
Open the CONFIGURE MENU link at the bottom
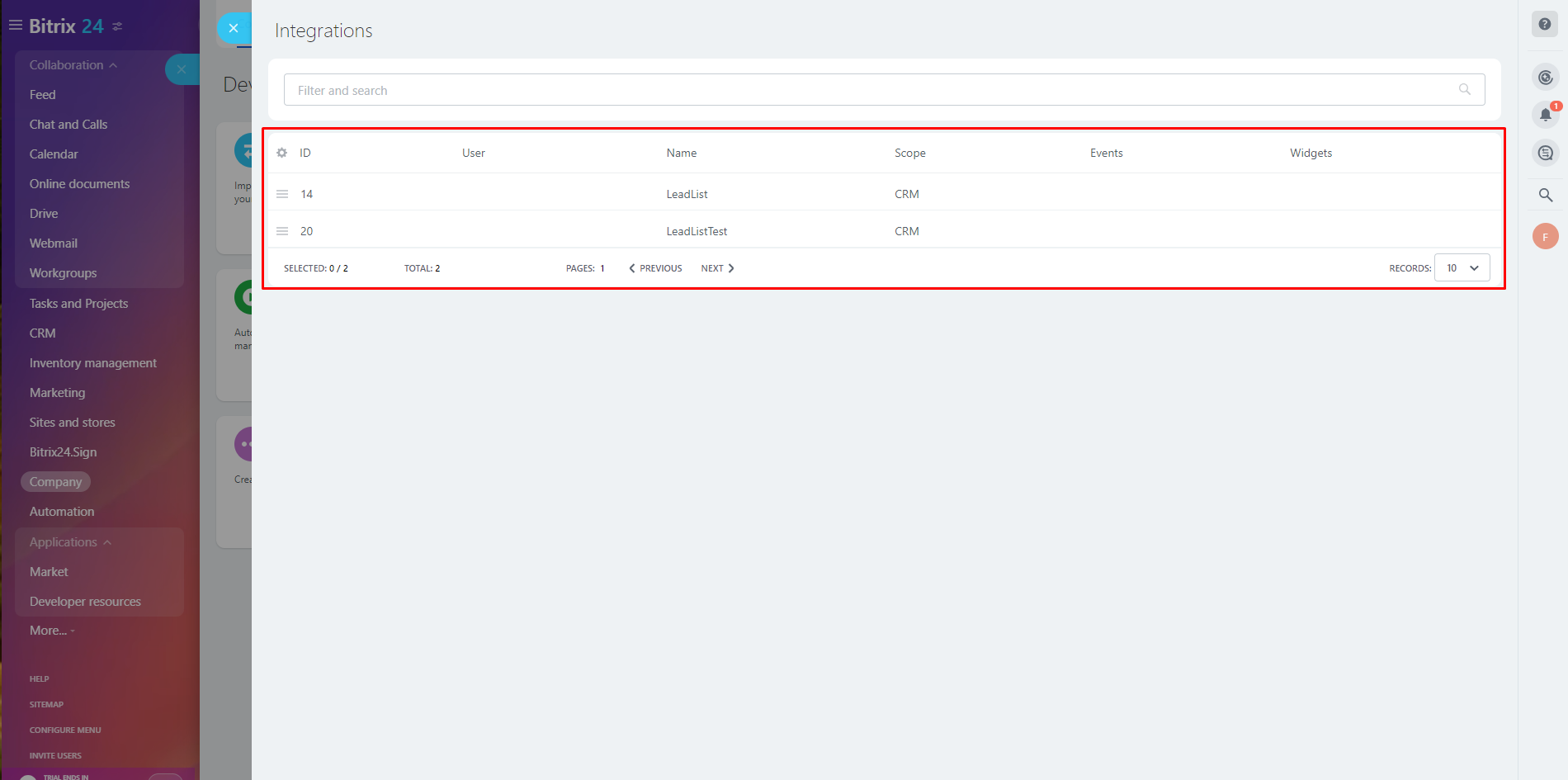click(x=65, y=730)
